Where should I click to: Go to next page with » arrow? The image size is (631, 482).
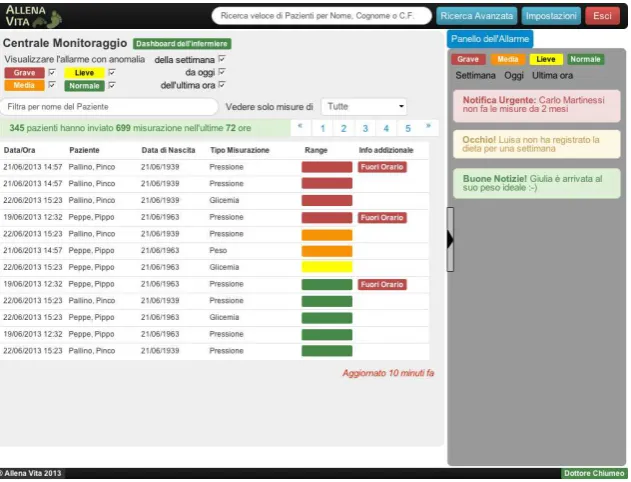coord(428,128)
